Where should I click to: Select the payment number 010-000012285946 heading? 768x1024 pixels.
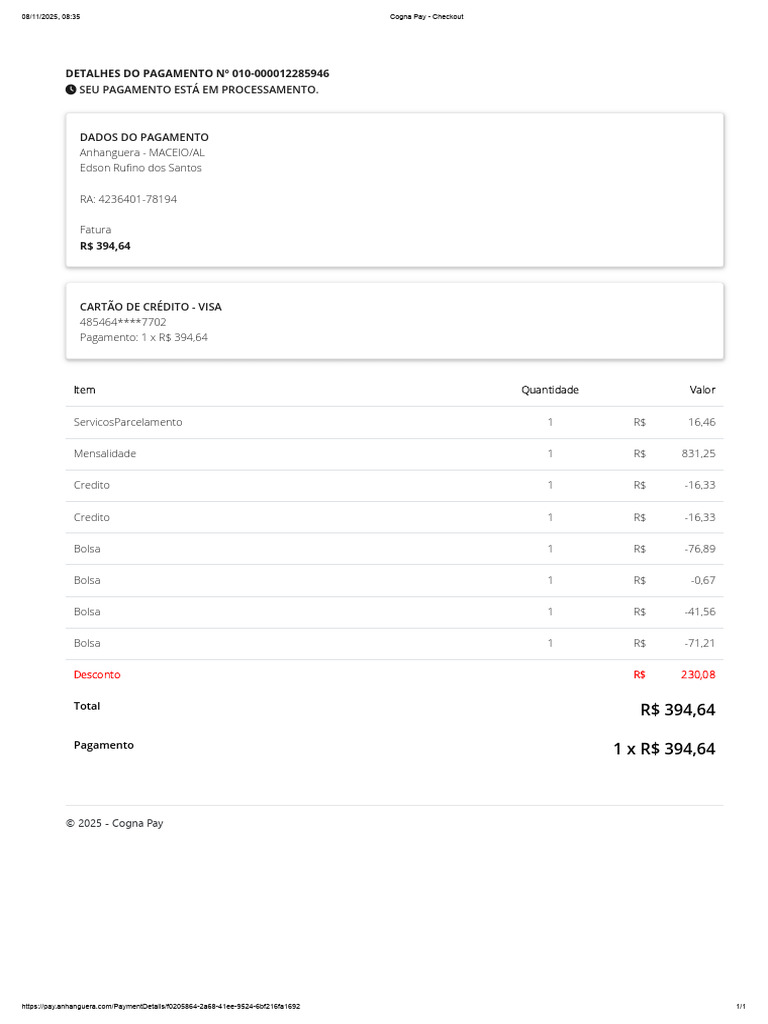tap(197, 73)
